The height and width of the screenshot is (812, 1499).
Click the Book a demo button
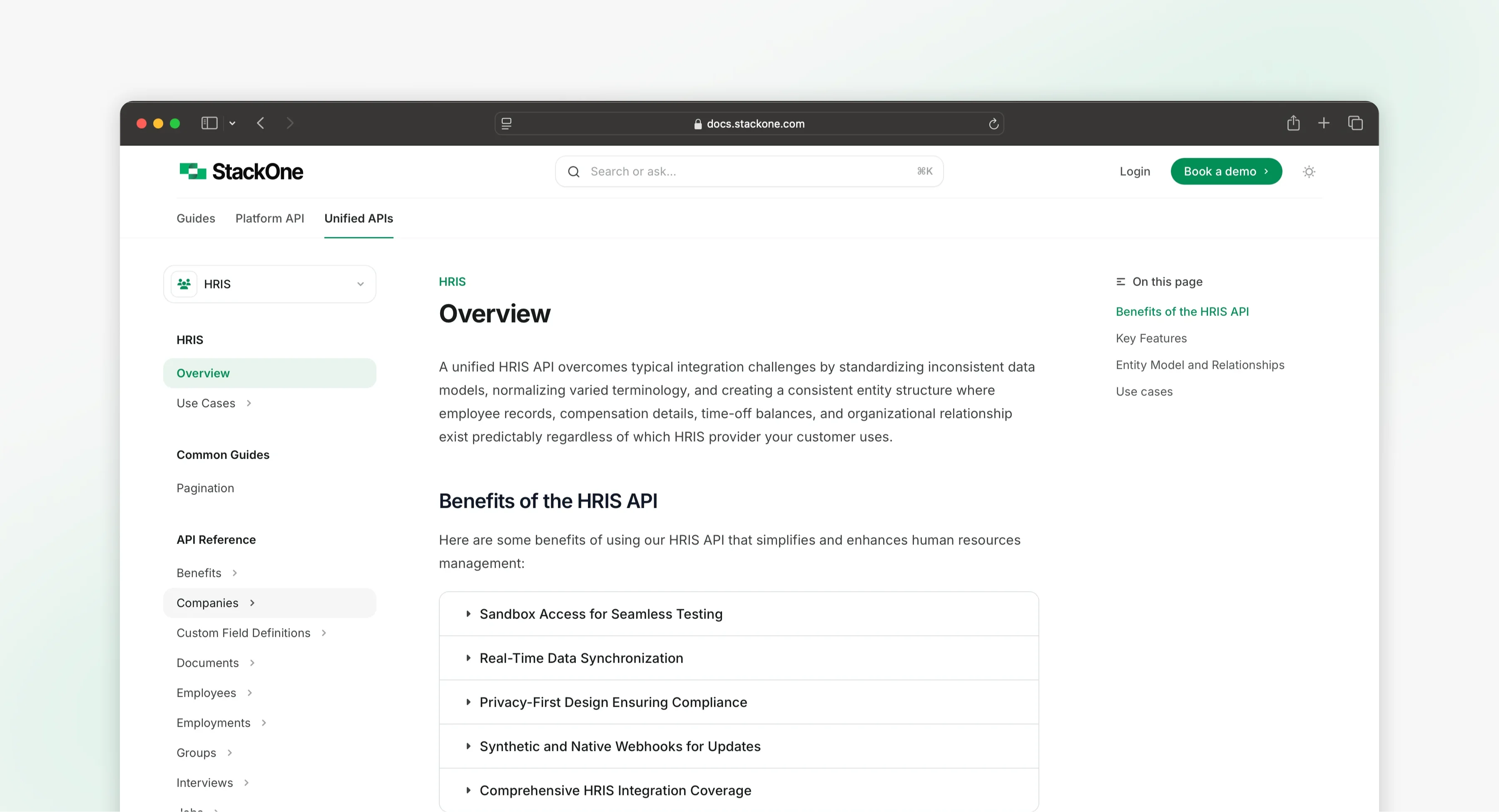[x=1226, y=171]
